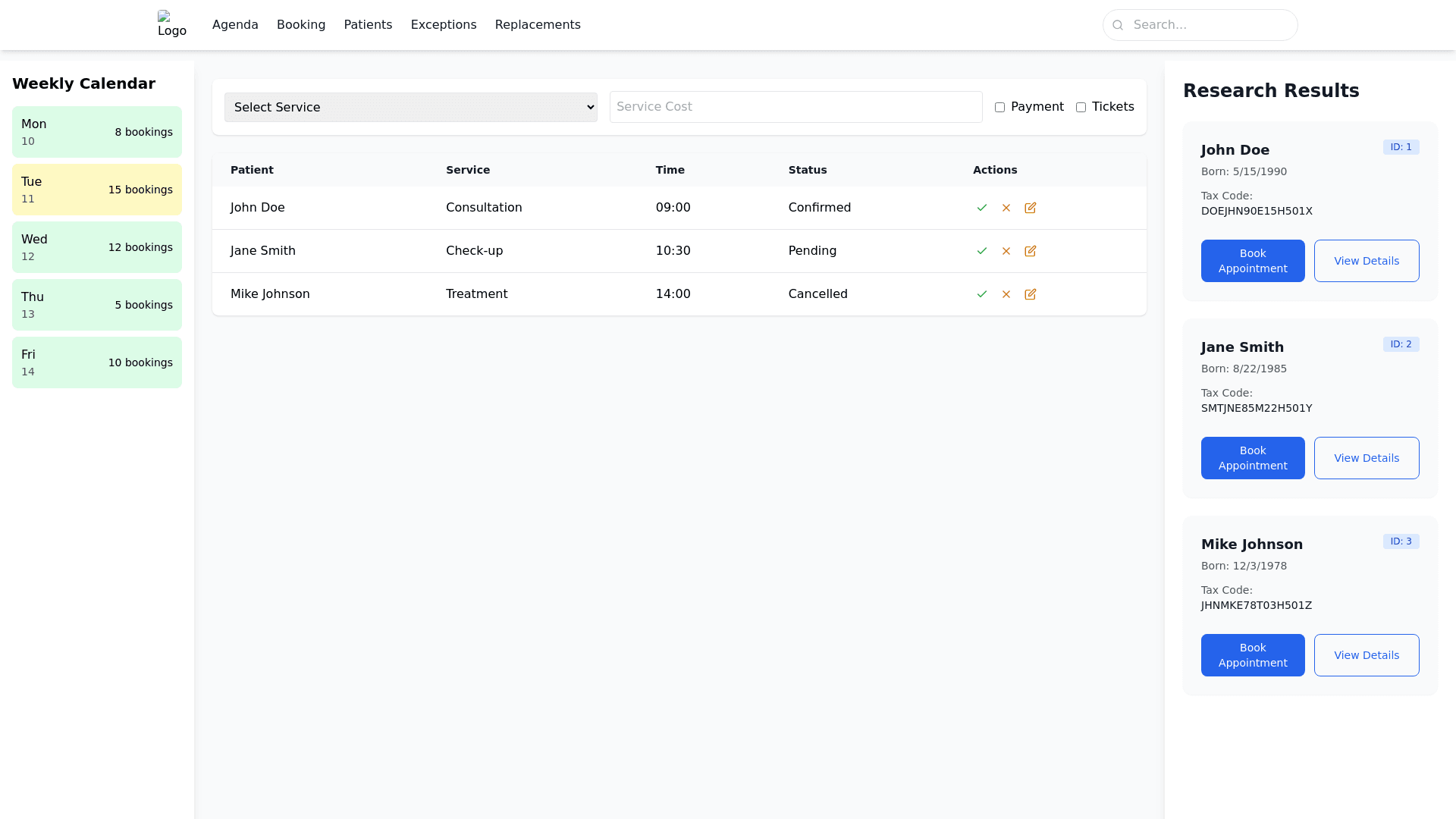Cancel Jane Smith's booking with the X icon
The width and height of the screenshot is (1456, 819).
(1006, 251)
